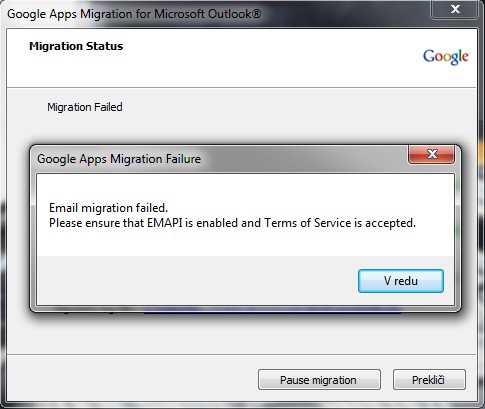Click the word EMAPI in the error message

(165, 223)
